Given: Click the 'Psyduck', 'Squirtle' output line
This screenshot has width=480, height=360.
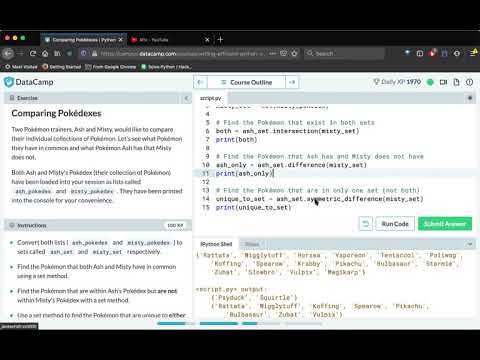Looking at the screenshot, I should click(254, 298).
